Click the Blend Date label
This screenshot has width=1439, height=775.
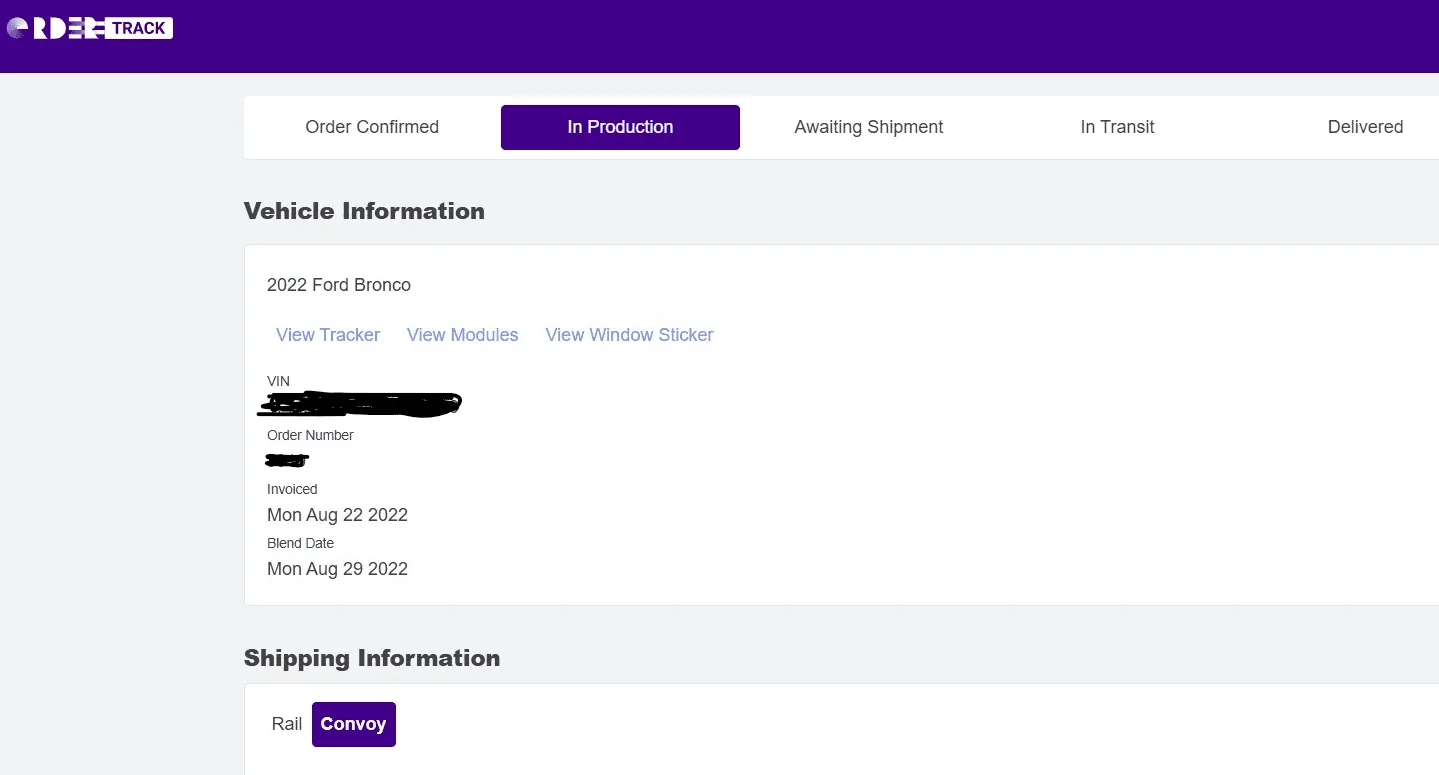click(300, 543)
